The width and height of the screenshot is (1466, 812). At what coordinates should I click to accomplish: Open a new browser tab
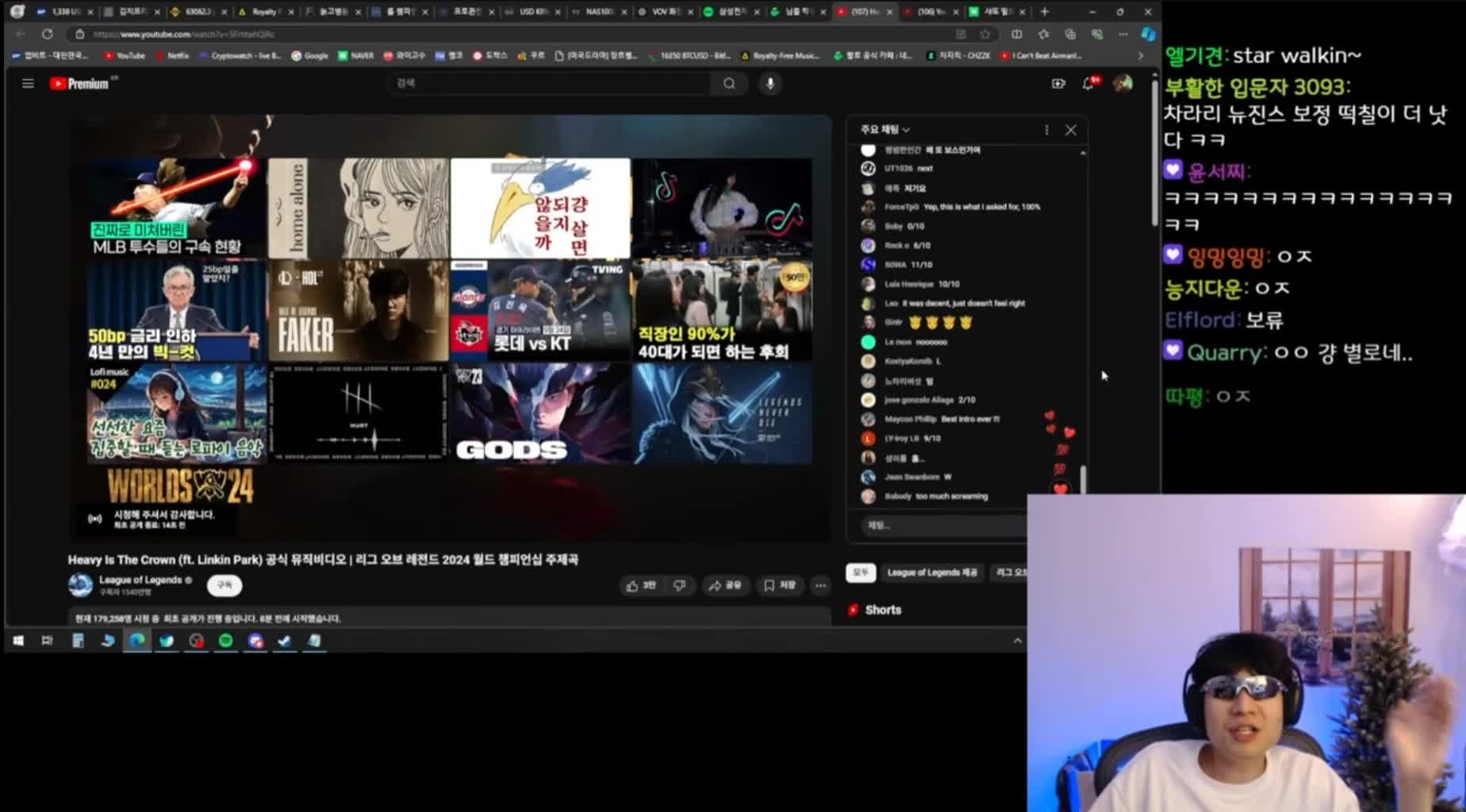coord(1045,12)
